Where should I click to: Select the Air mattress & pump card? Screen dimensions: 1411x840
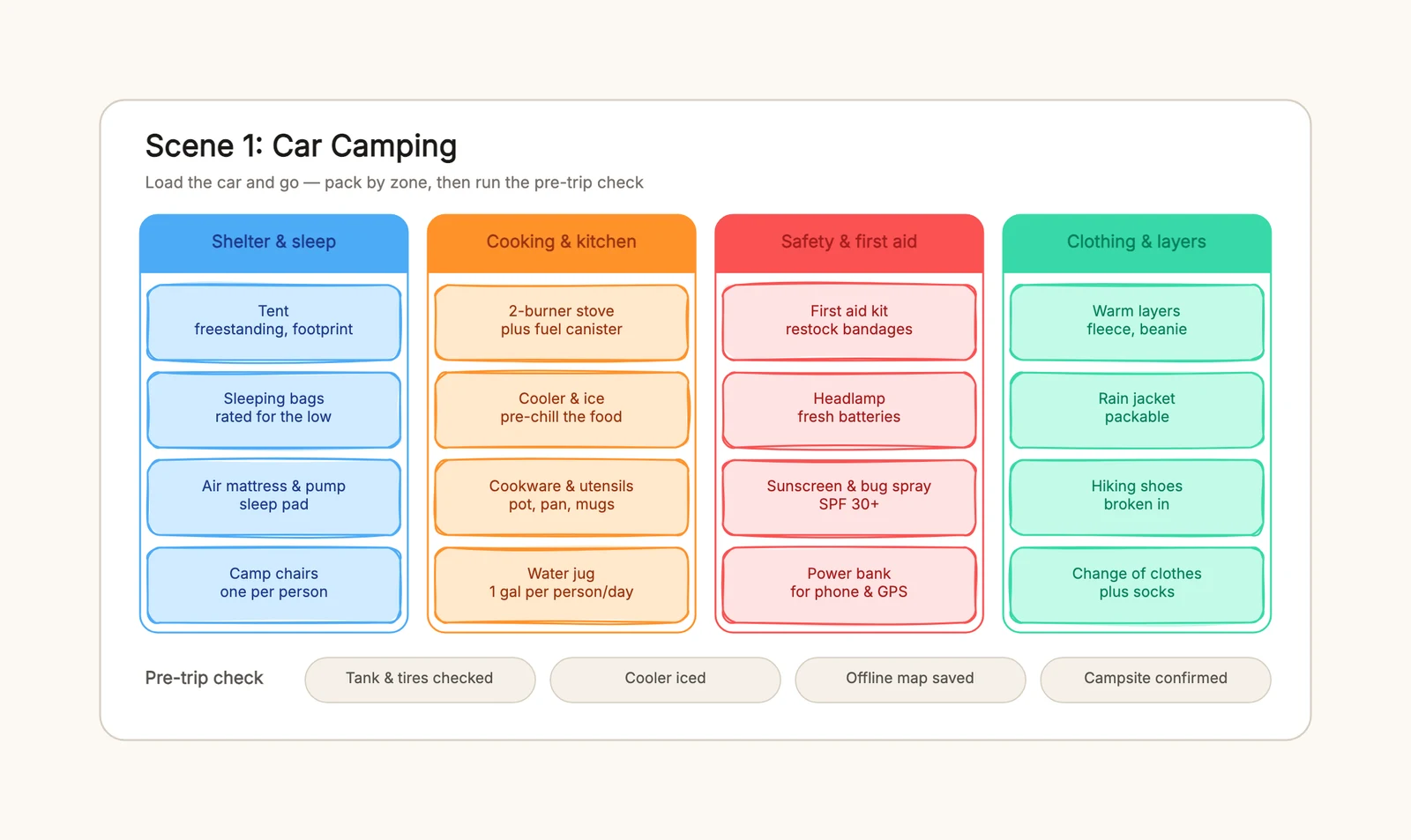coord(273,496)
